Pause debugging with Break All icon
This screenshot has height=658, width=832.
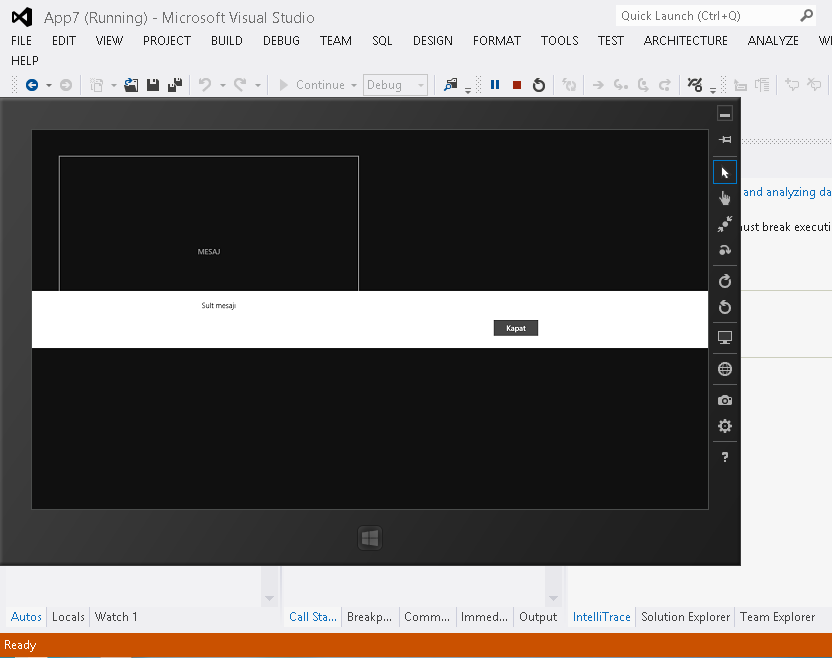click(495, 85)
